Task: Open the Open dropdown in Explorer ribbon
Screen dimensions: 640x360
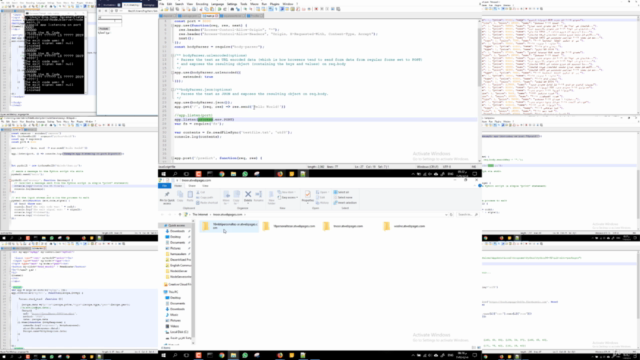Action: pos(322,192)
